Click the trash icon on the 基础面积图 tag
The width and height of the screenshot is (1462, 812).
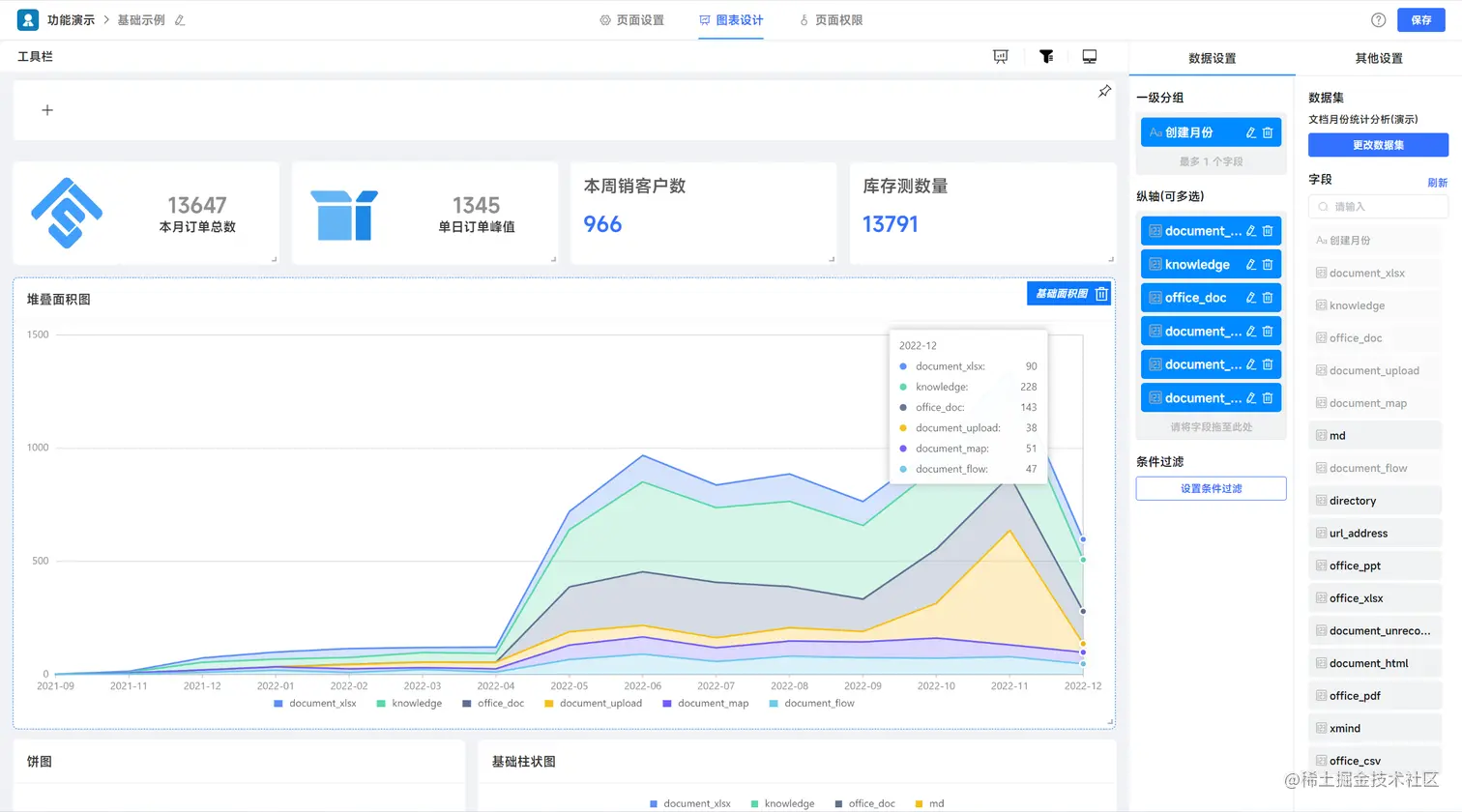coord(1101,294)
